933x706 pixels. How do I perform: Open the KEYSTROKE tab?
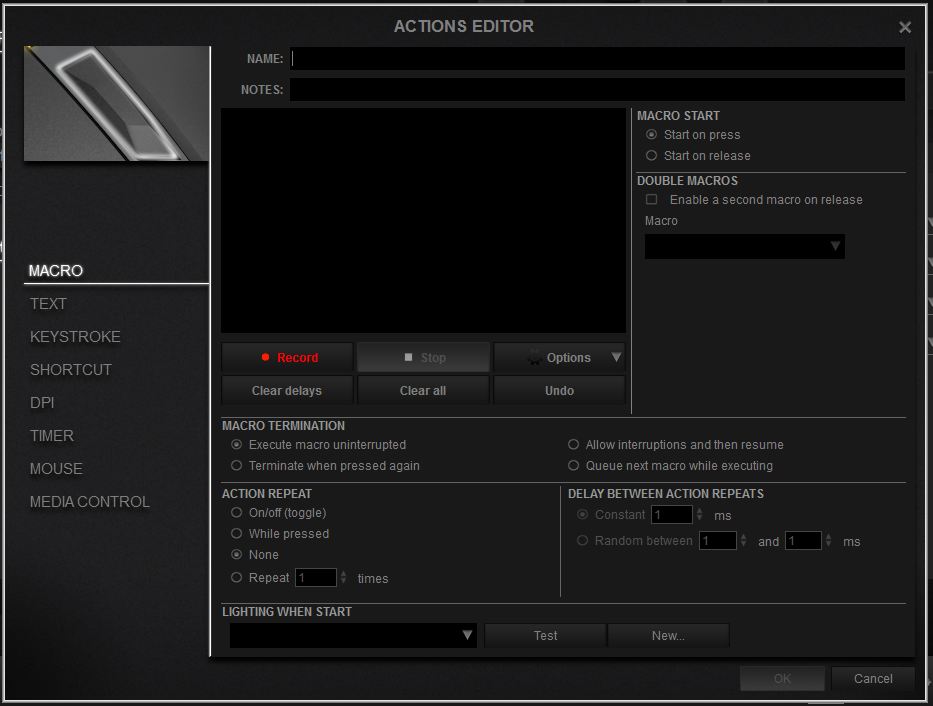(x=75, y=337)
